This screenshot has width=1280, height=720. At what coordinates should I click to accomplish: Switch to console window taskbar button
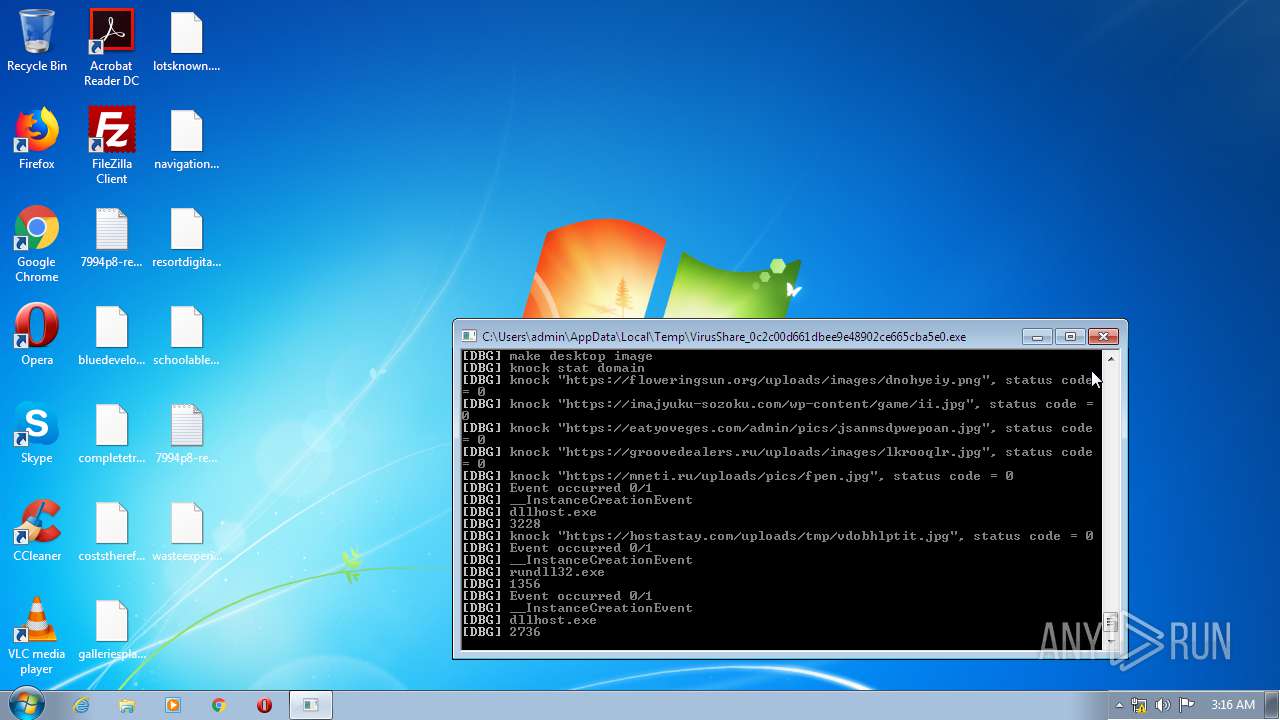[x=311, y=705]
